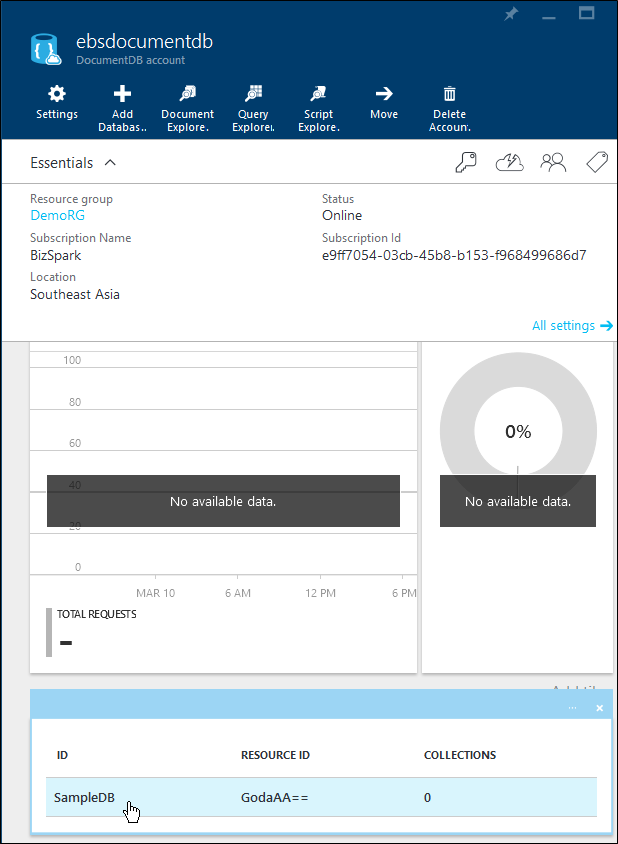Click the COLLECTIONS column header
This screenshot has width=618, height=844.
pos(460,755)
